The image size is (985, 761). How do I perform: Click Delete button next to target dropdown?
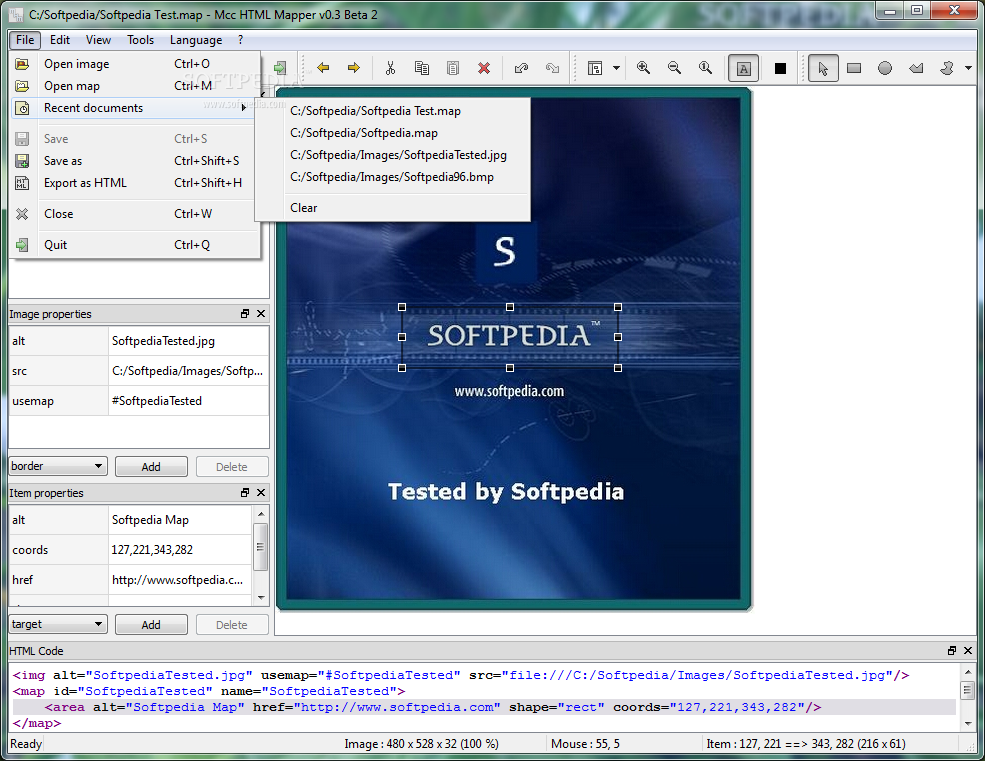point(232,625)
